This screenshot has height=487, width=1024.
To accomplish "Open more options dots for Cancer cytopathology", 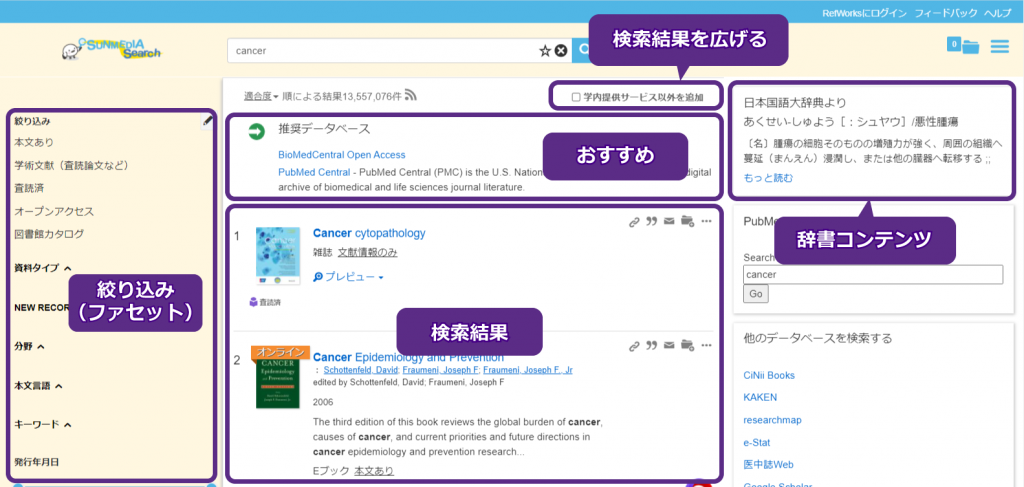I will tap(706, 222).
